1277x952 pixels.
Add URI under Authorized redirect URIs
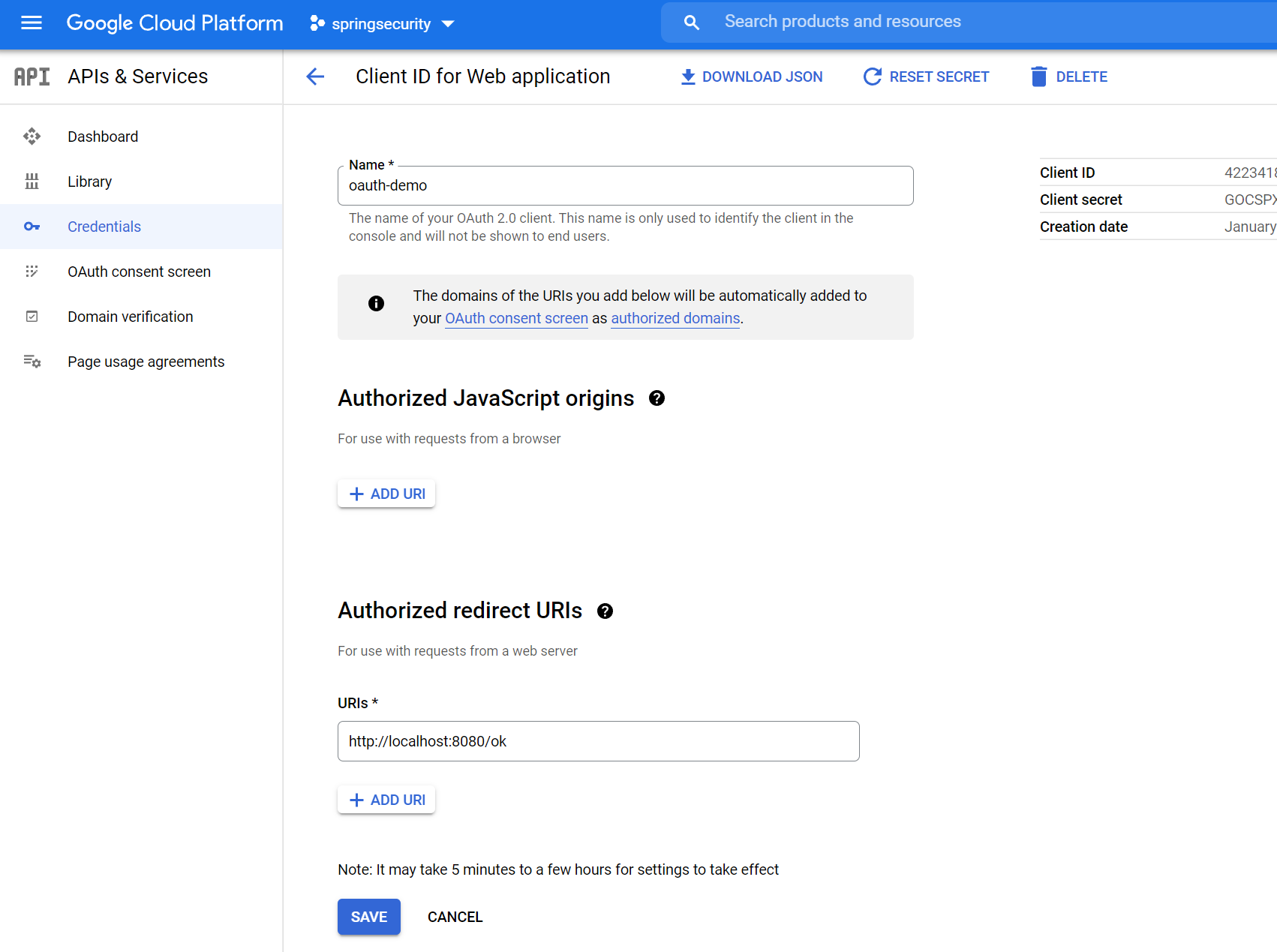click(x=386, y=800)
